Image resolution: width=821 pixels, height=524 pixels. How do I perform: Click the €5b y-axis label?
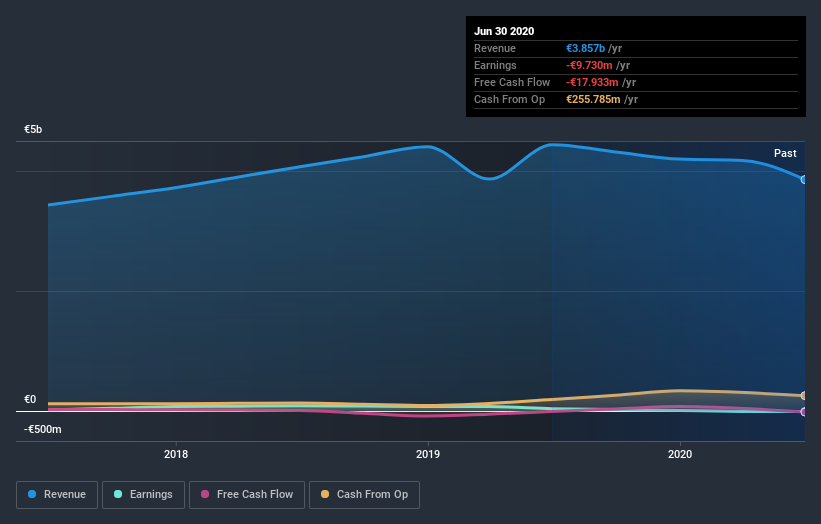point(33,129)
